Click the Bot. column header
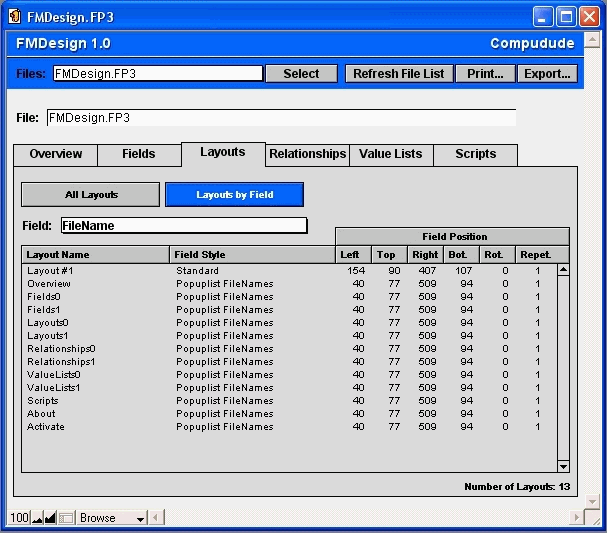607x533 pixels. tap(461, 255)
